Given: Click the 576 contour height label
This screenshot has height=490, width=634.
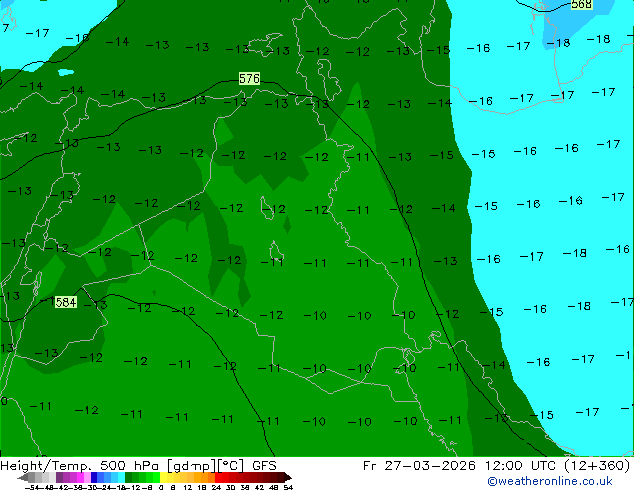Looking at the screenshot, I should tap(249, 78).
